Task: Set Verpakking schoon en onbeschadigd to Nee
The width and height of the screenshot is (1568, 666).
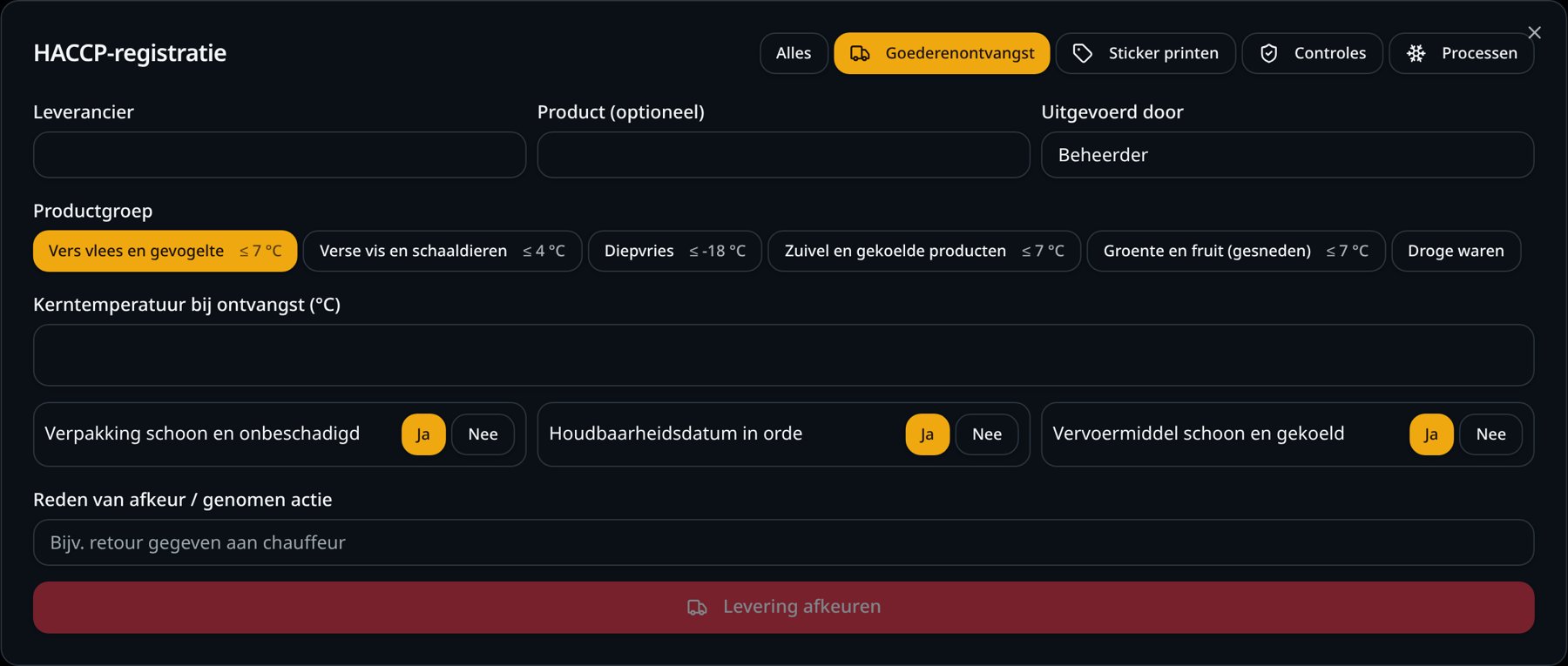Action: pyautogui.click(x=483, y=434)
